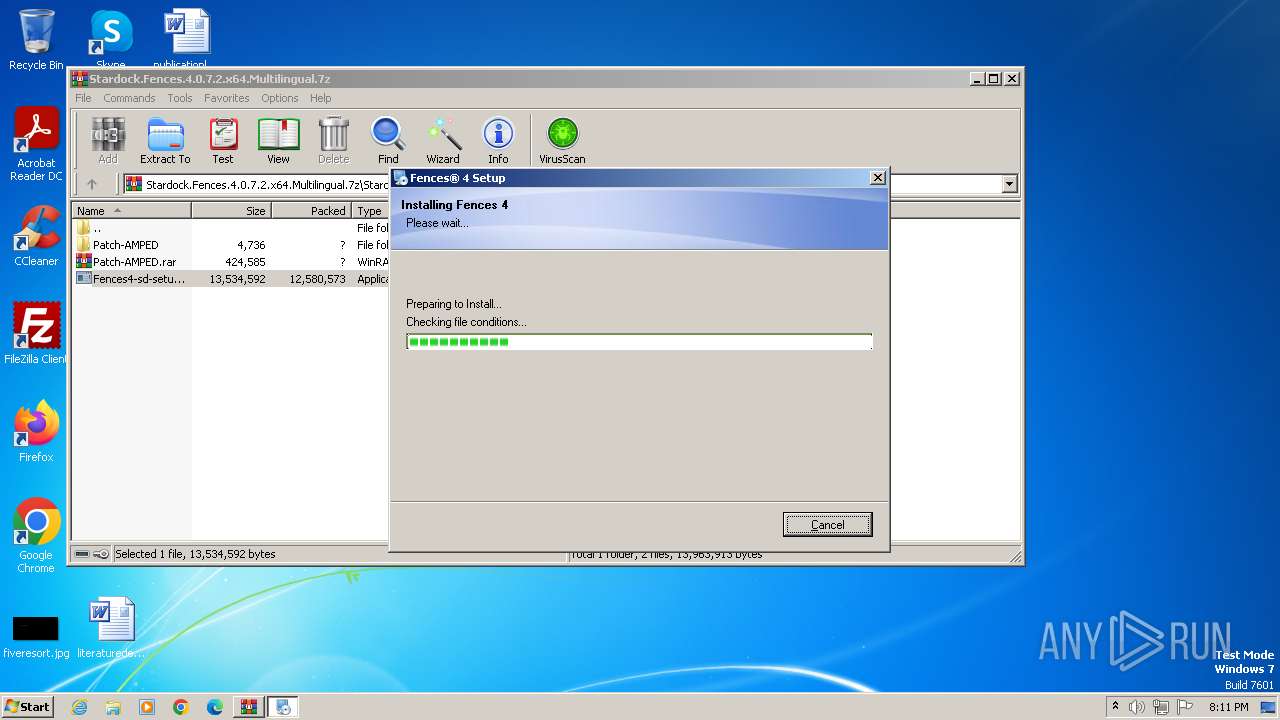This screenshot has width=1280, height=720.
Task: Select the FileZilla Client desktop icon
Action: tap(36, 334)
